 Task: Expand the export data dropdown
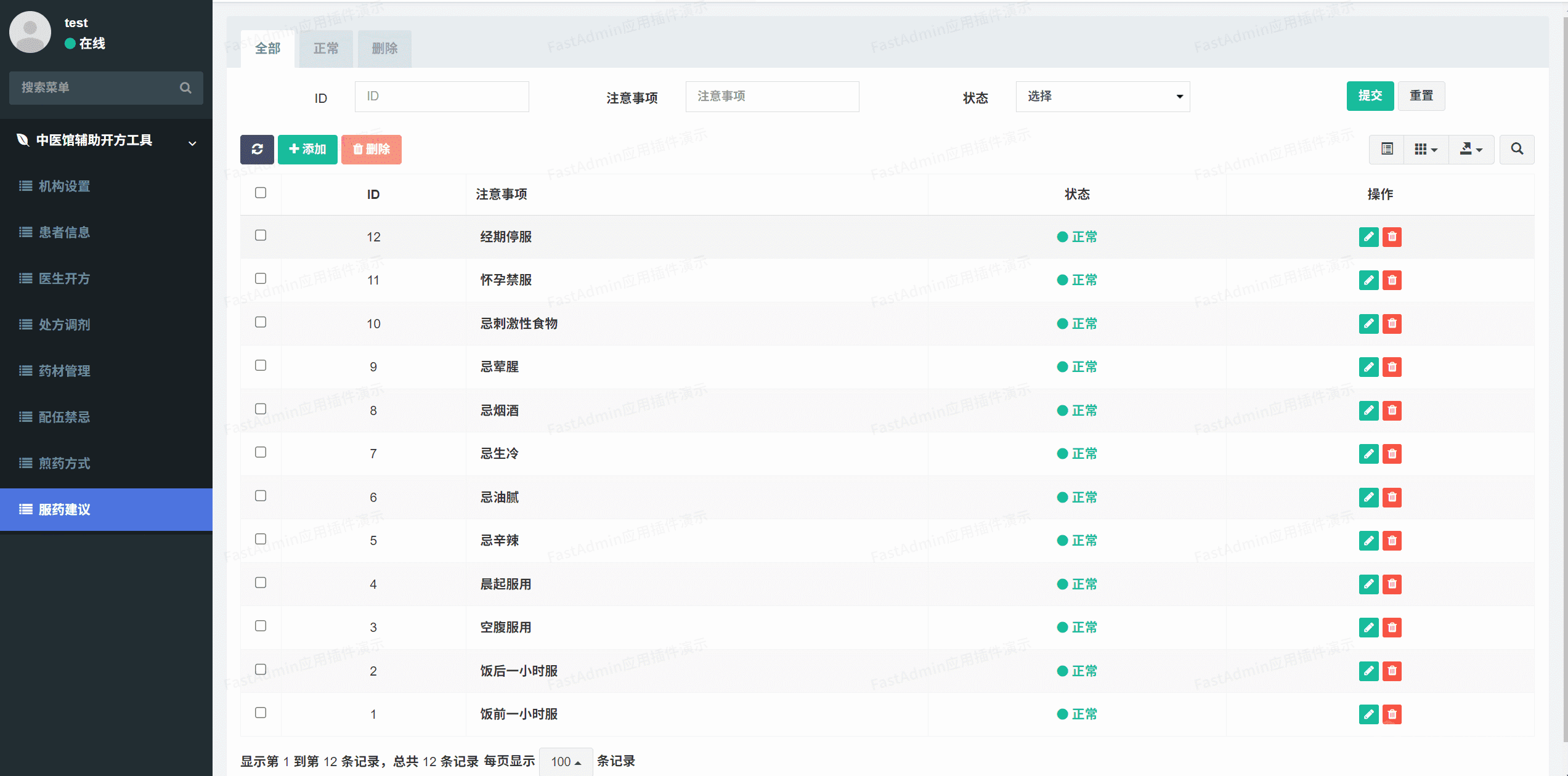[1471, 149]
